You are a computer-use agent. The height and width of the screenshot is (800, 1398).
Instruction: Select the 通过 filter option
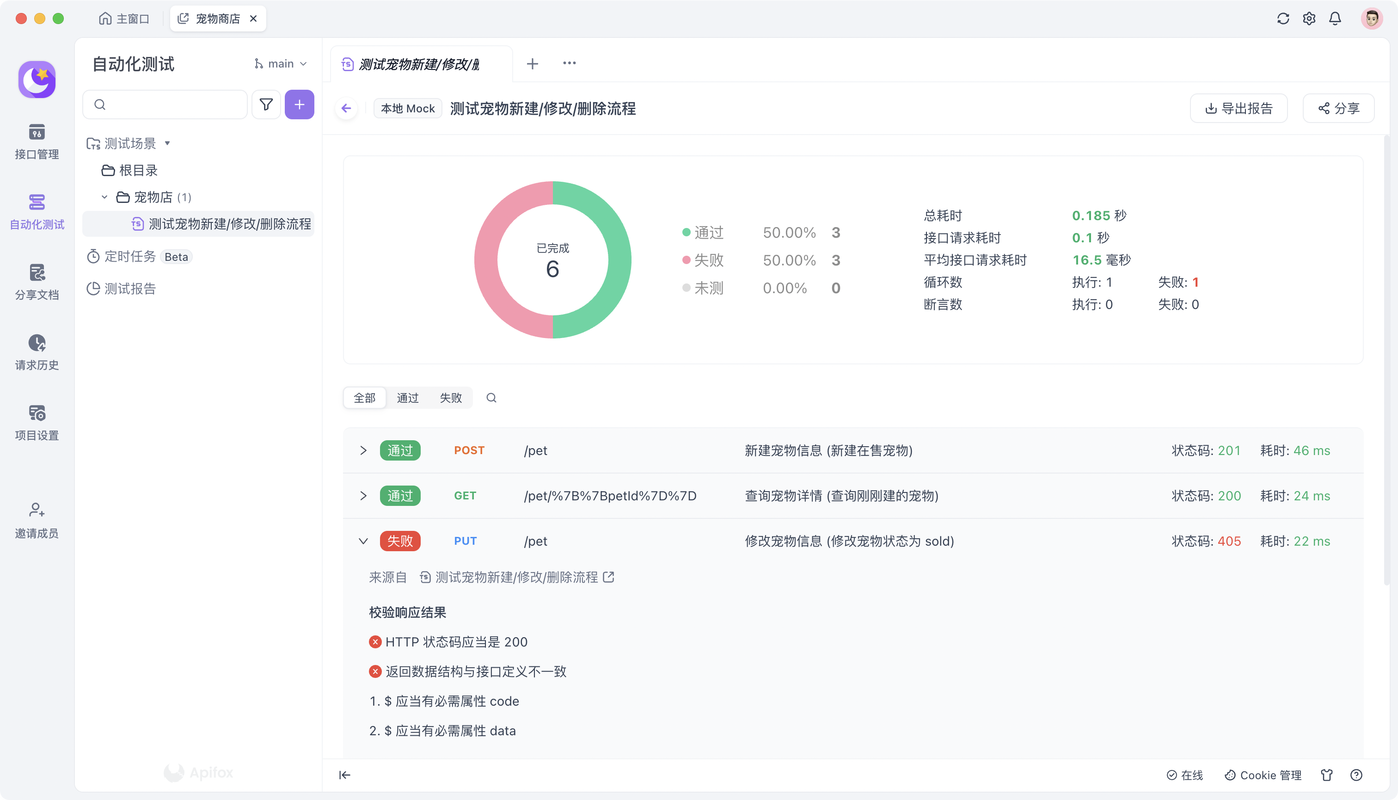[408, 398]
